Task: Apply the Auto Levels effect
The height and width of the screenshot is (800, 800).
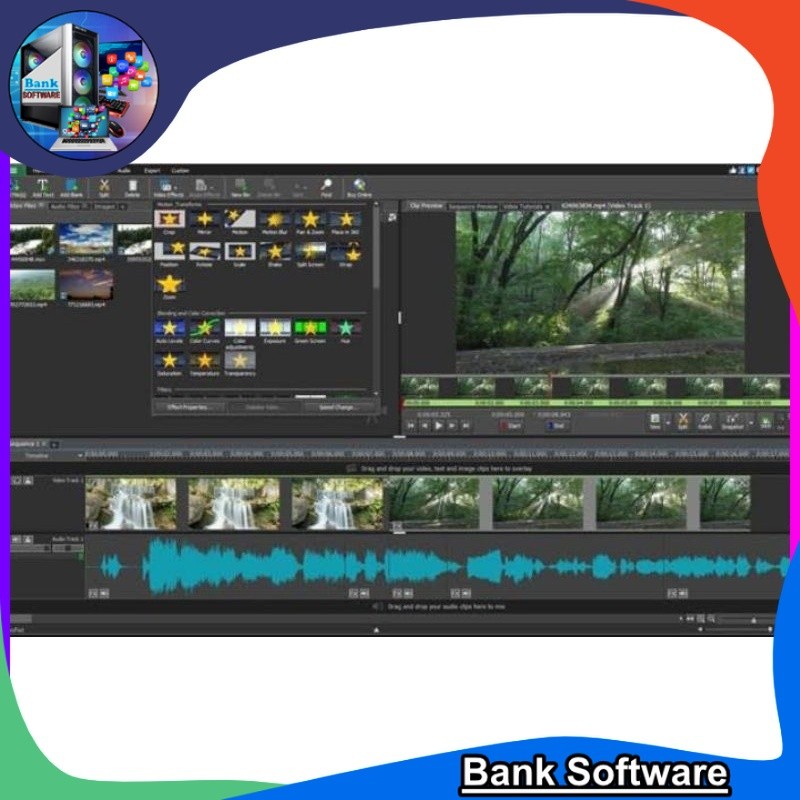Action: pos(169,331)
